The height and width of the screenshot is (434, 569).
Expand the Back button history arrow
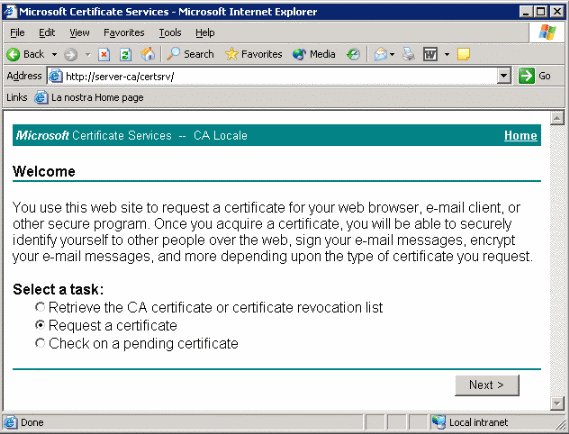(x=54, y=54)
